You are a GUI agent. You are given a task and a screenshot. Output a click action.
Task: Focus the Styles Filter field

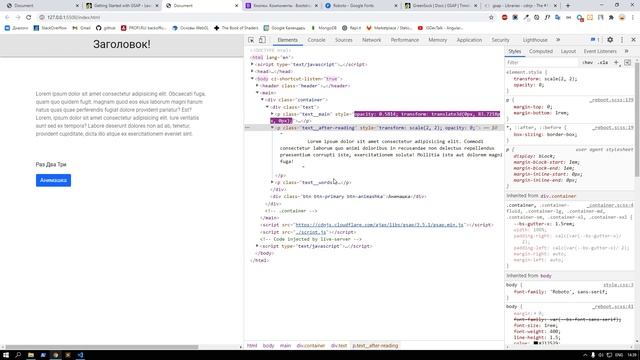coord(542,62)
